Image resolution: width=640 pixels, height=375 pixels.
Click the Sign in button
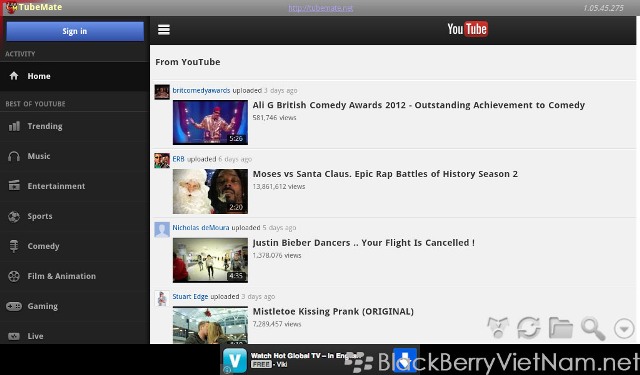75,31
